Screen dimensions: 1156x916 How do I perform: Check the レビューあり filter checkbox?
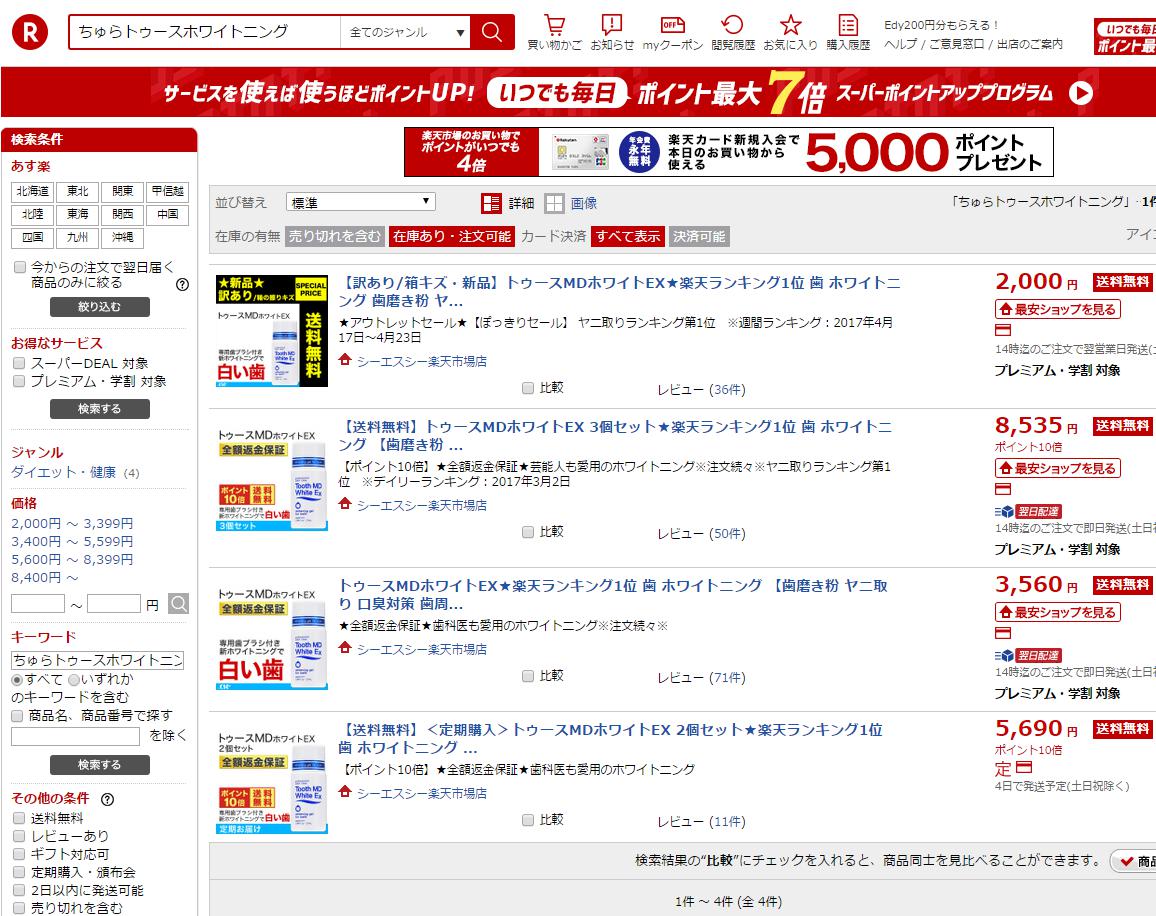coord(19,836)
